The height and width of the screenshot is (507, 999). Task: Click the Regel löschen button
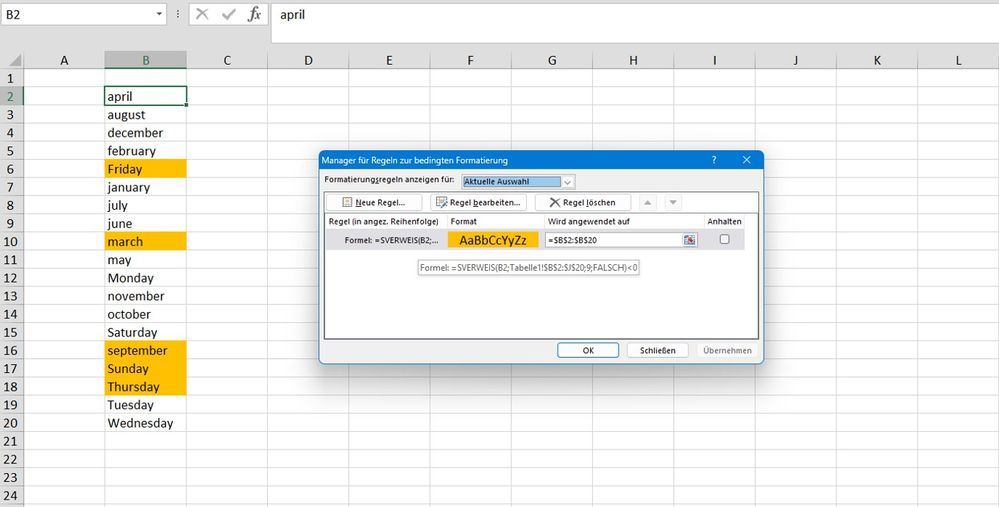583,203
